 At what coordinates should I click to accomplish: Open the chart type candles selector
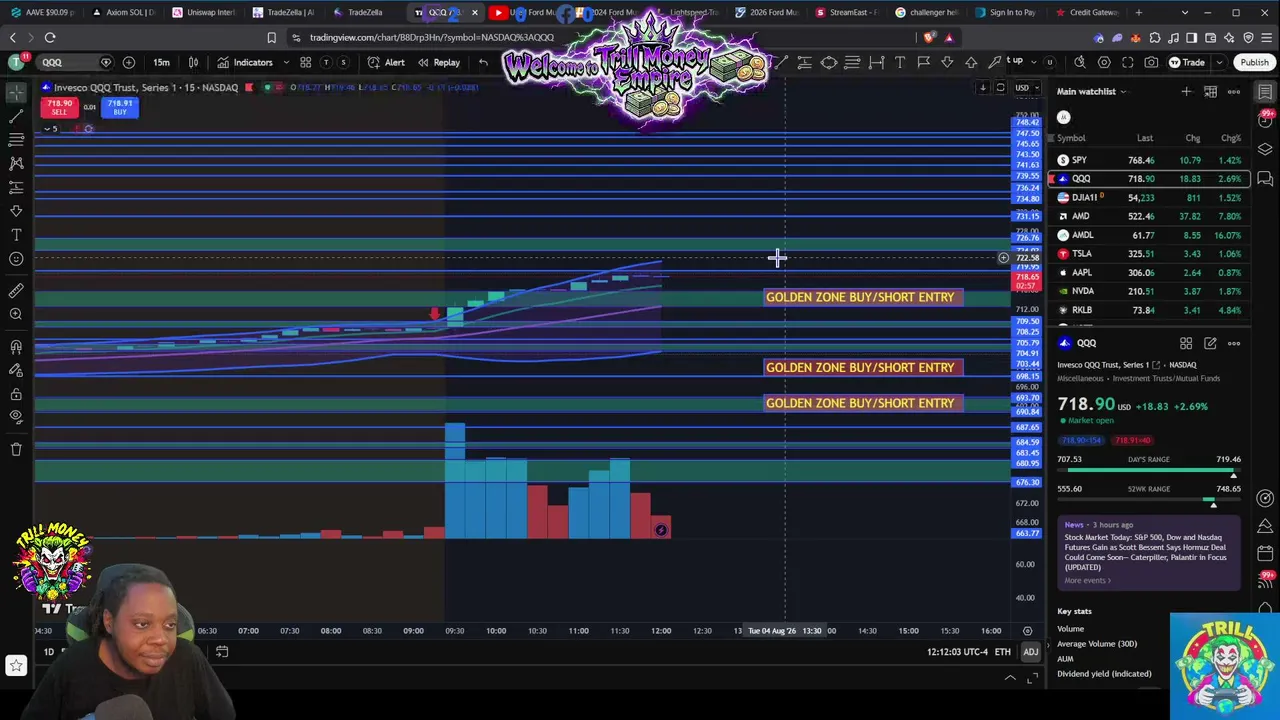pyautogui.click(x=193, y=62)
